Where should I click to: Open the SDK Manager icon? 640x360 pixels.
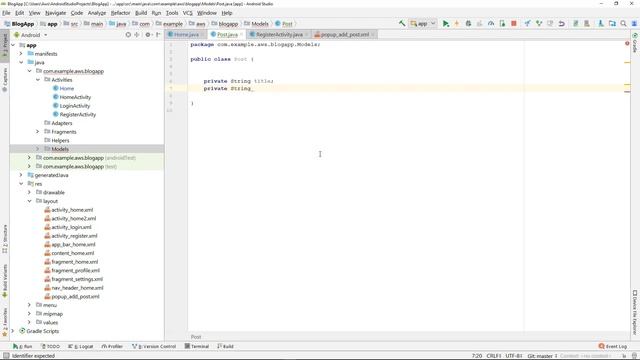point(587,24)
